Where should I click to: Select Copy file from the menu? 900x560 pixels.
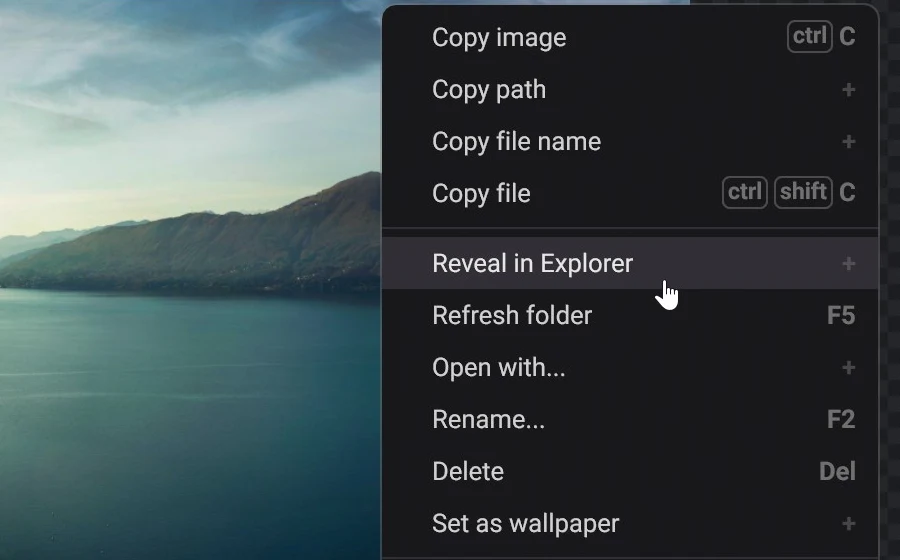coord(630,193)
